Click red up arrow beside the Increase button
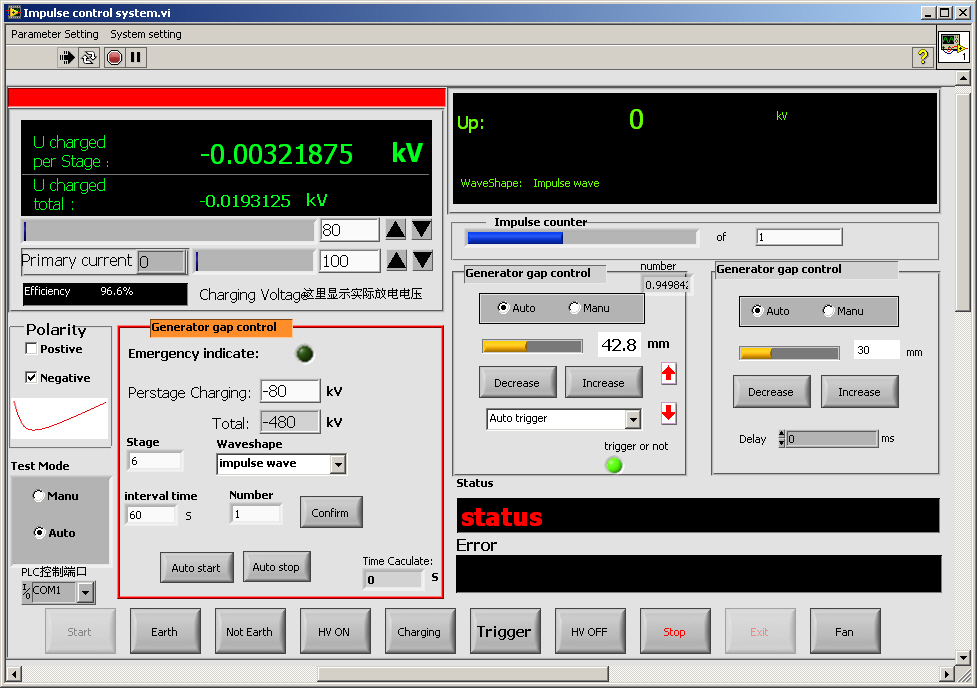977x688 pixels. coord(669,374)
